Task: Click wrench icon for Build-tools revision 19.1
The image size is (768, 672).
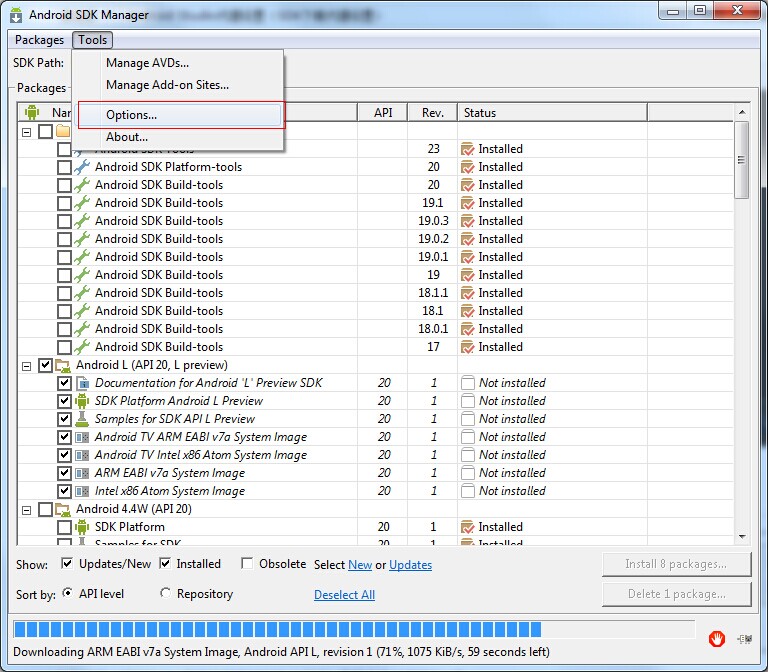Action: tap(82, 203)
